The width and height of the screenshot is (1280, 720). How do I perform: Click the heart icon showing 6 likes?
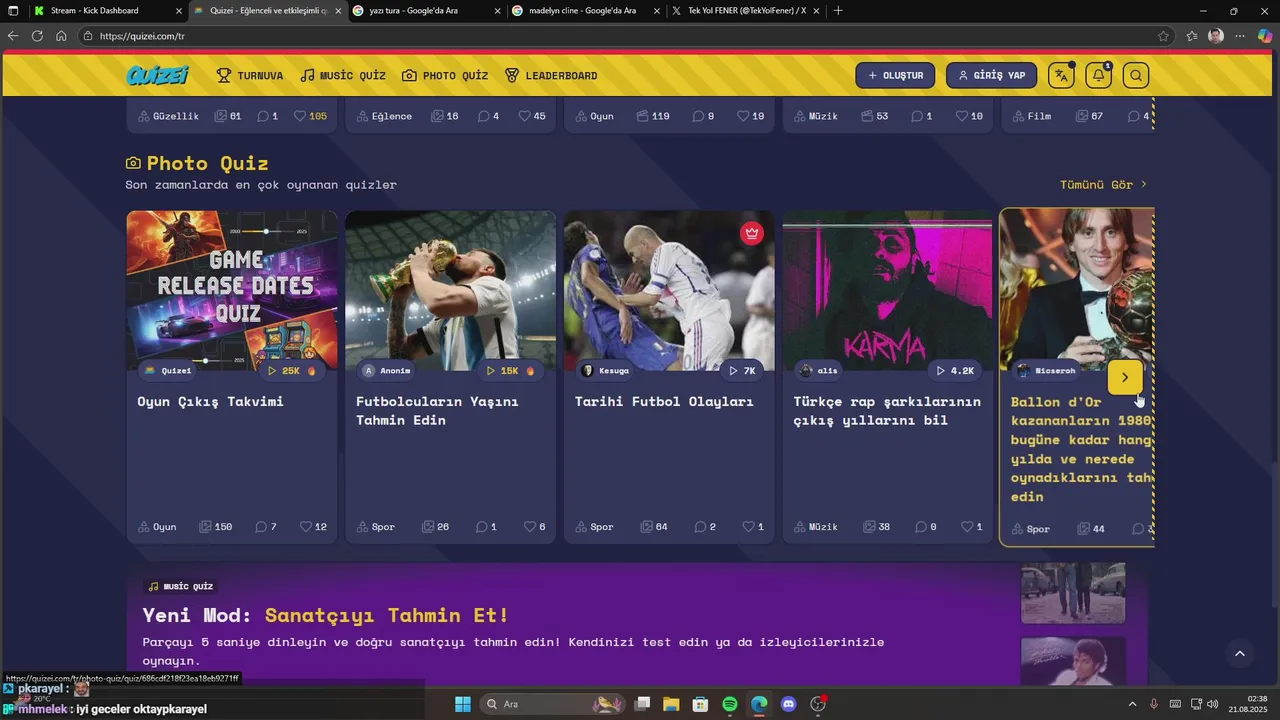coord(528,527)
